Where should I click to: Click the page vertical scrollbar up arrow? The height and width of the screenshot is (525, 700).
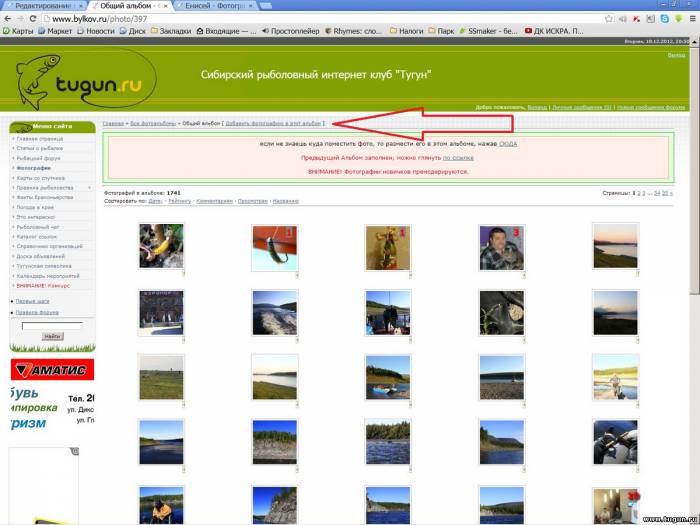(695, 41)
